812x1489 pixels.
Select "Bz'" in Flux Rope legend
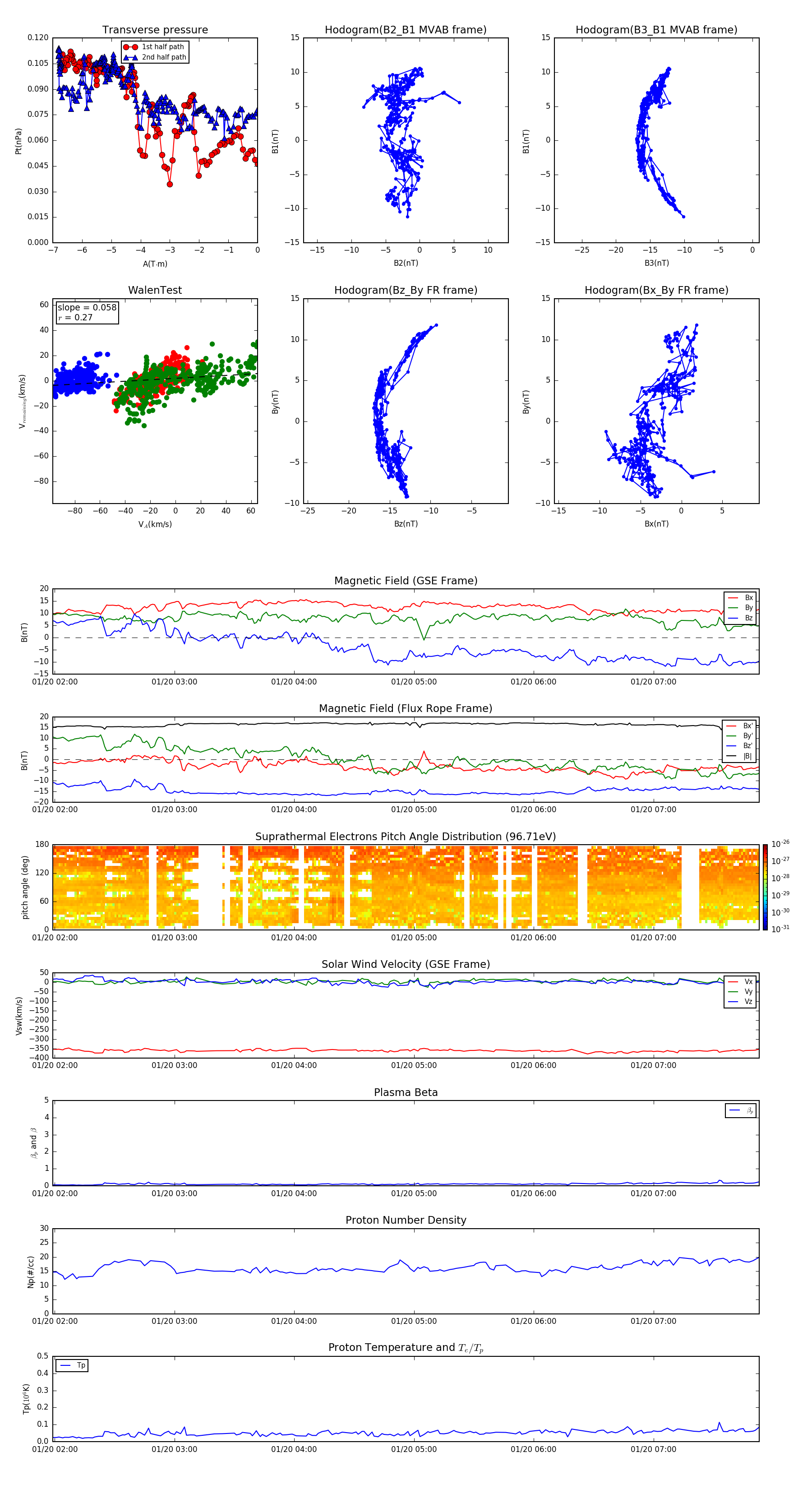tap(740, 746)
